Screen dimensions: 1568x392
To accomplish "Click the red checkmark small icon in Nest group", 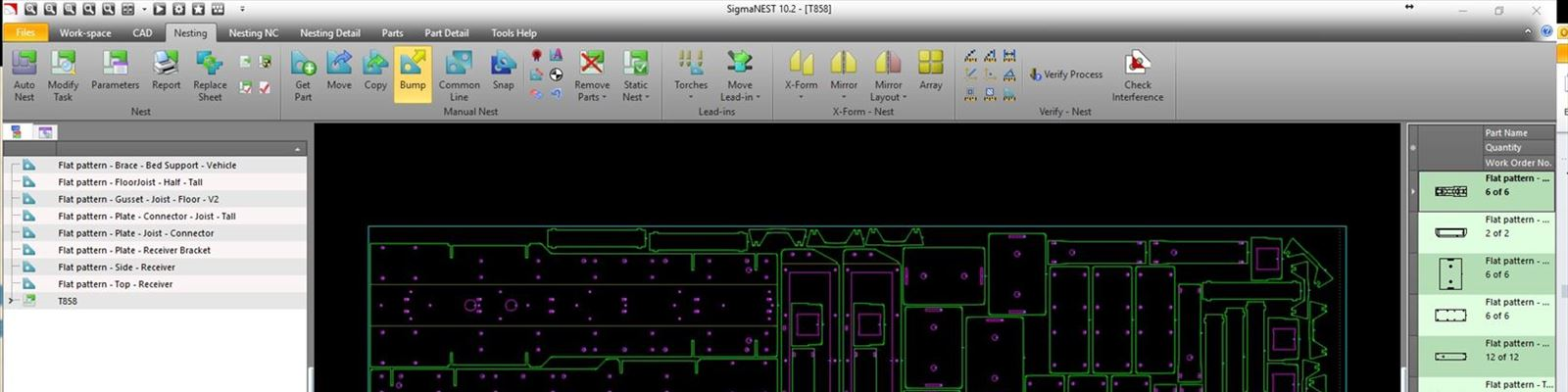I will (265, 87).
